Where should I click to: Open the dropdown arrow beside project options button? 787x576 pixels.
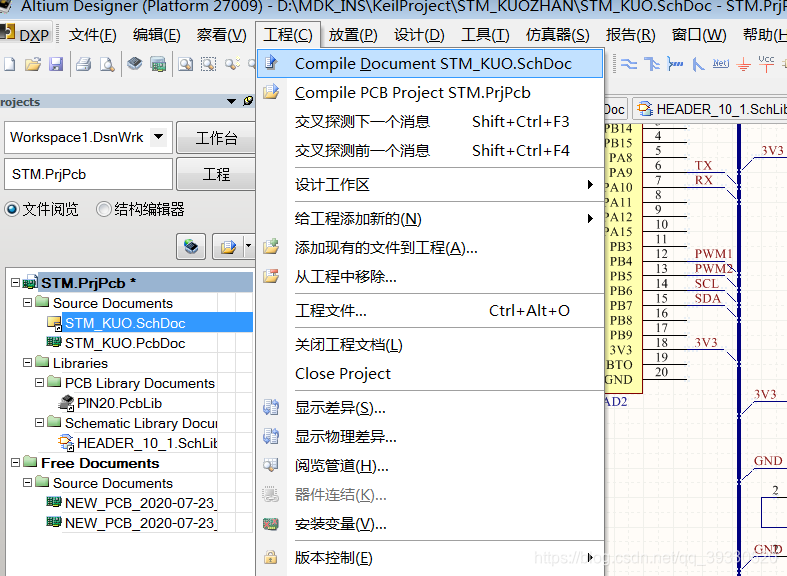click(248, 246)
